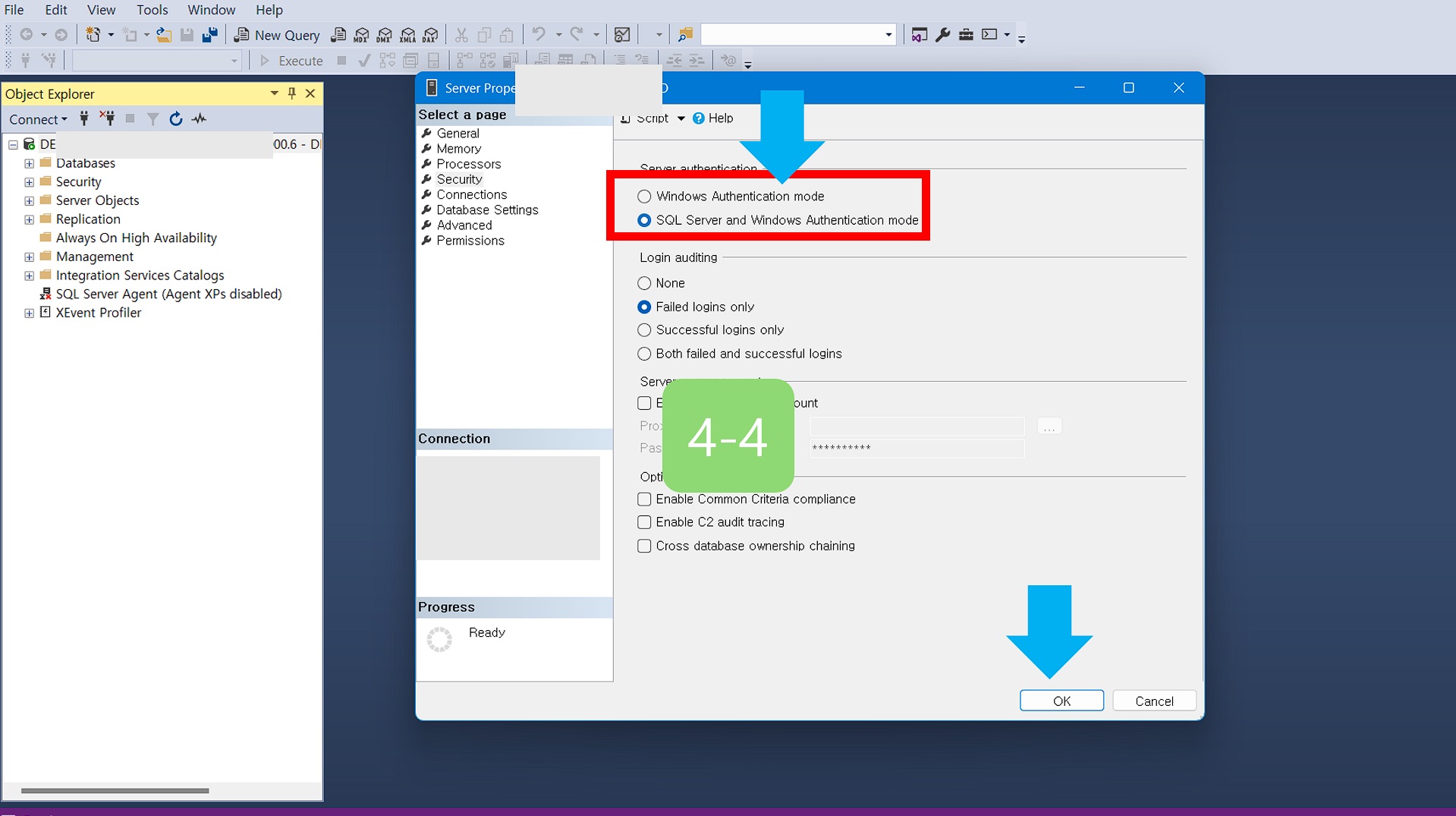The image size is (1456, 816).
Task: Open the Advanced page
Action: coord(464,225)
